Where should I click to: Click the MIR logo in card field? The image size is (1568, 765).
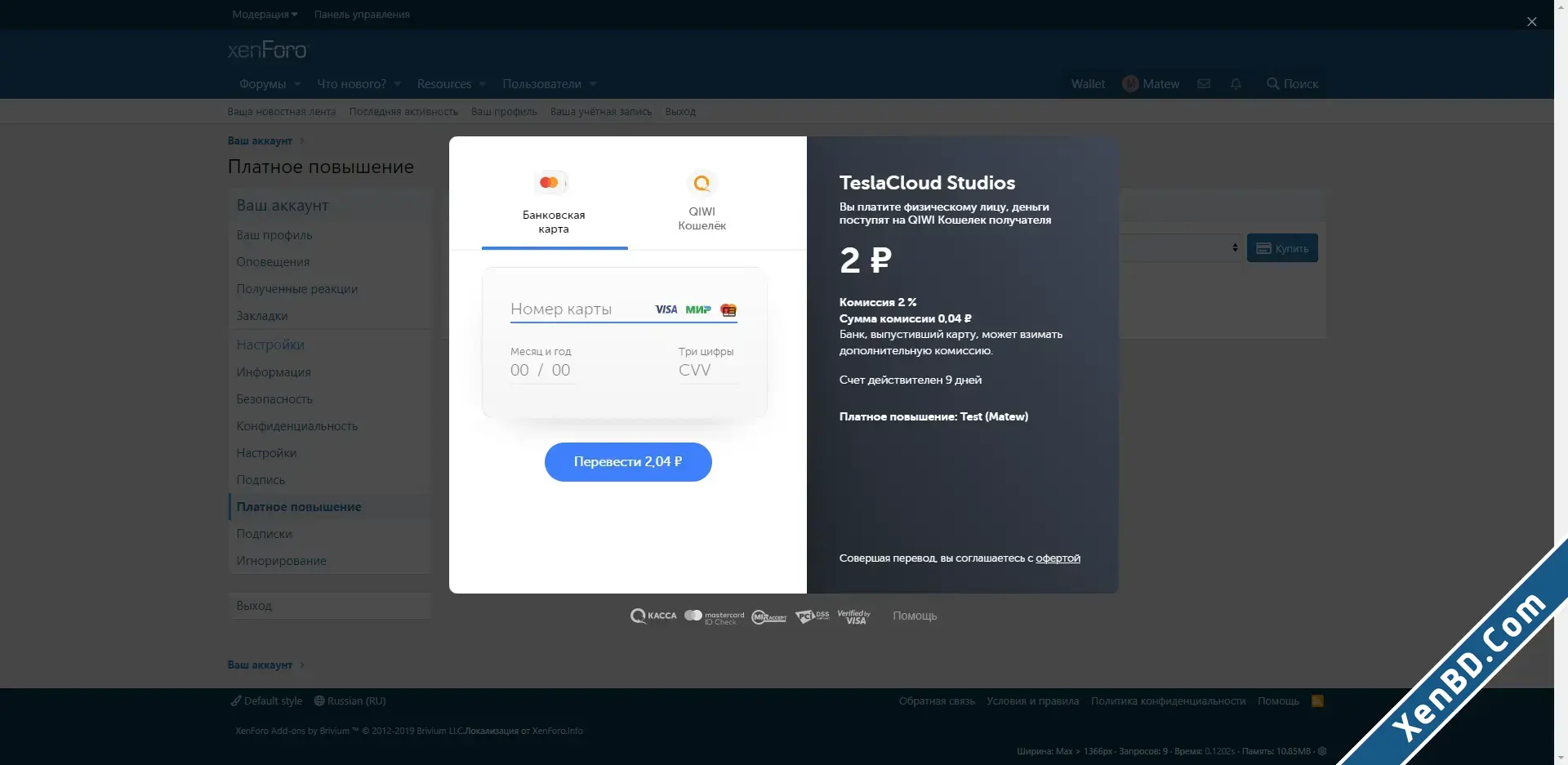(x=698, y=309)
